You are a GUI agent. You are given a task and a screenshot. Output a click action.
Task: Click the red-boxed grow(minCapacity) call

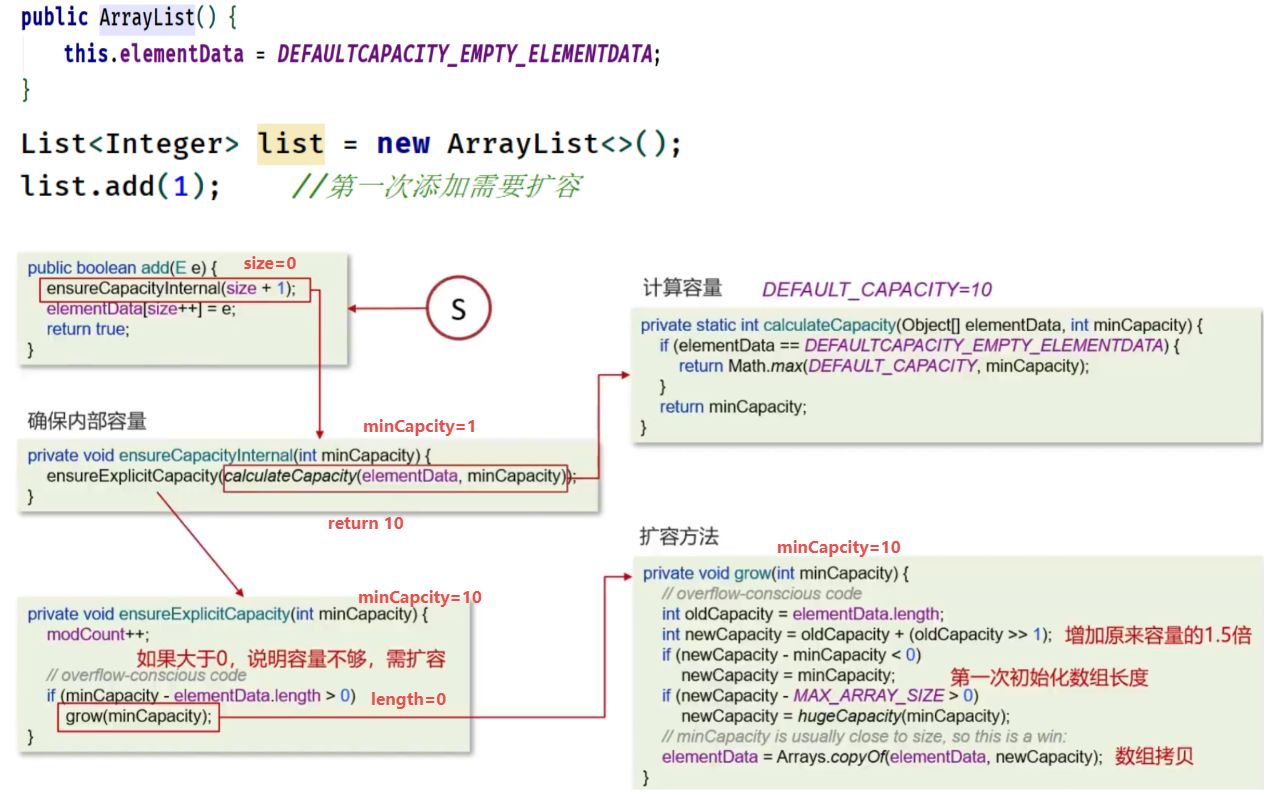point(138,716)
